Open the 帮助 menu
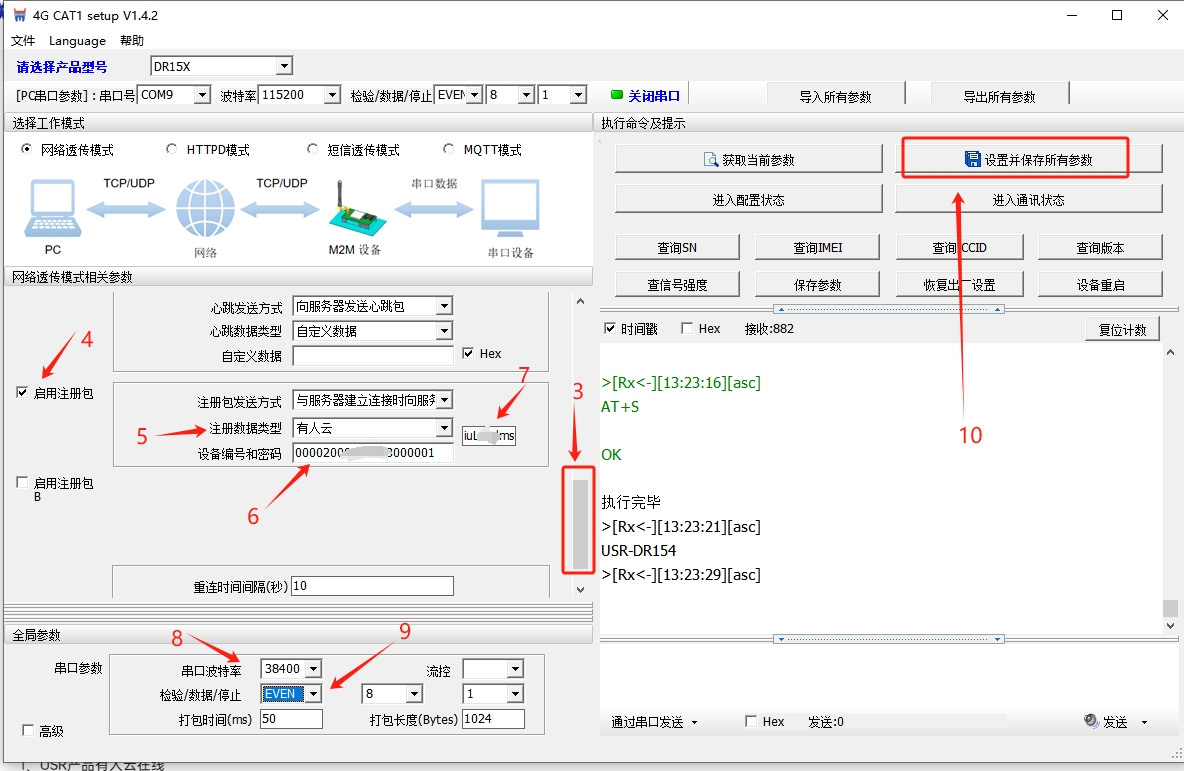Image resolution: width=1184 pixels, height=771 pixels. 131,41
